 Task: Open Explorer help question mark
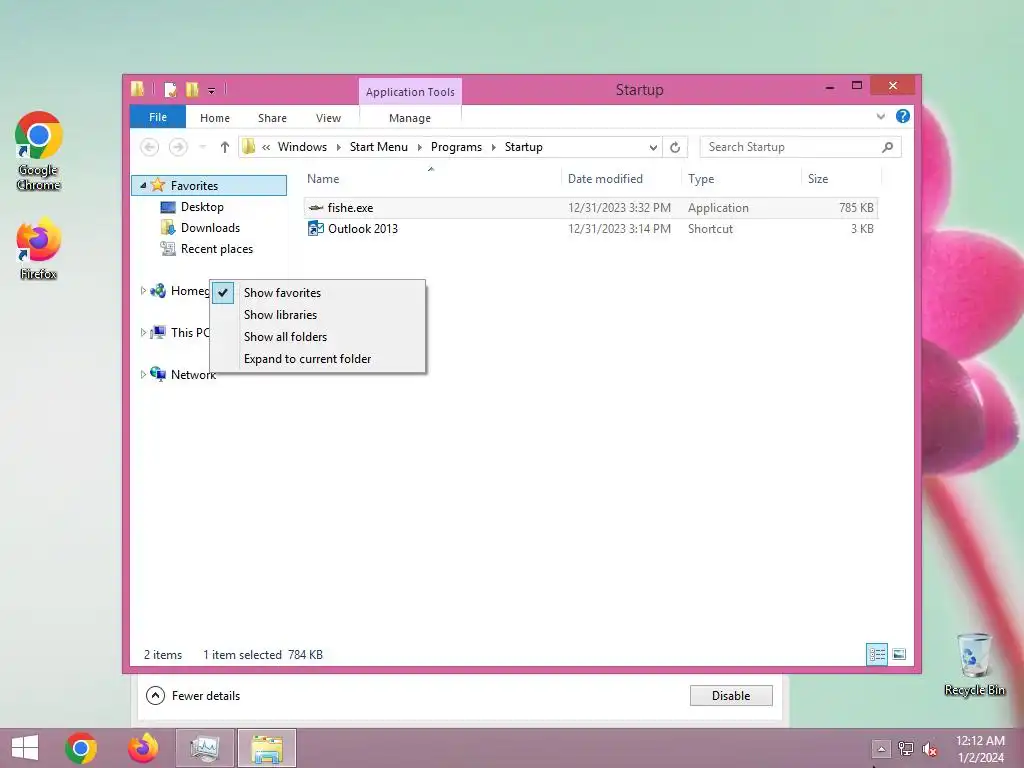coord(903,116)
